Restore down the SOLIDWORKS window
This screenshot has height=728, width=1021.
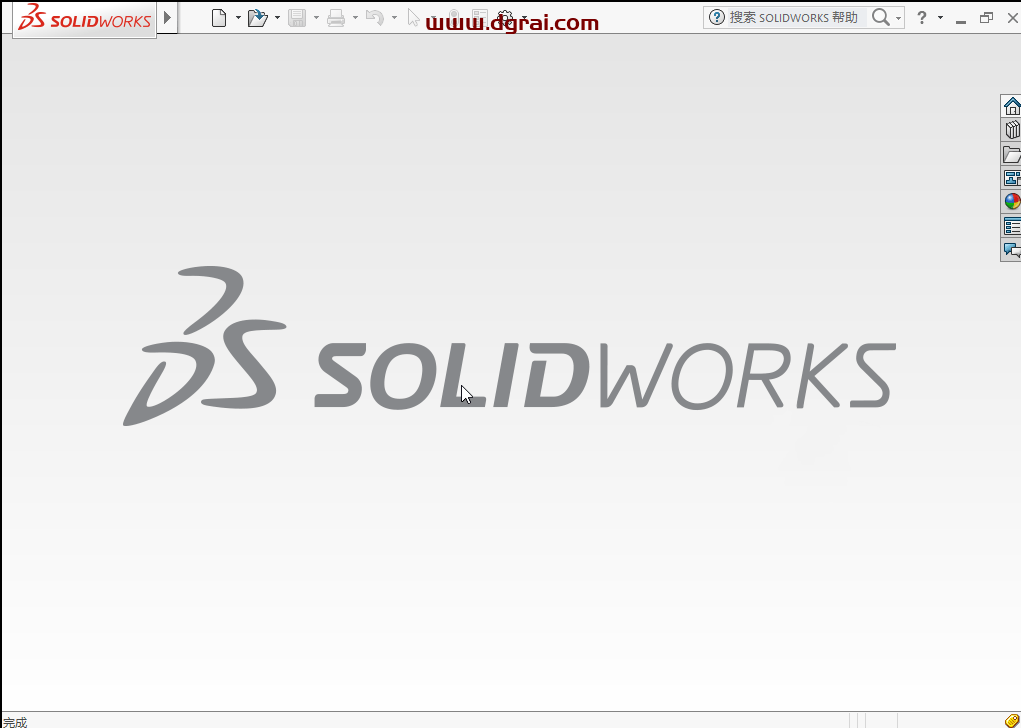point(987,18)
